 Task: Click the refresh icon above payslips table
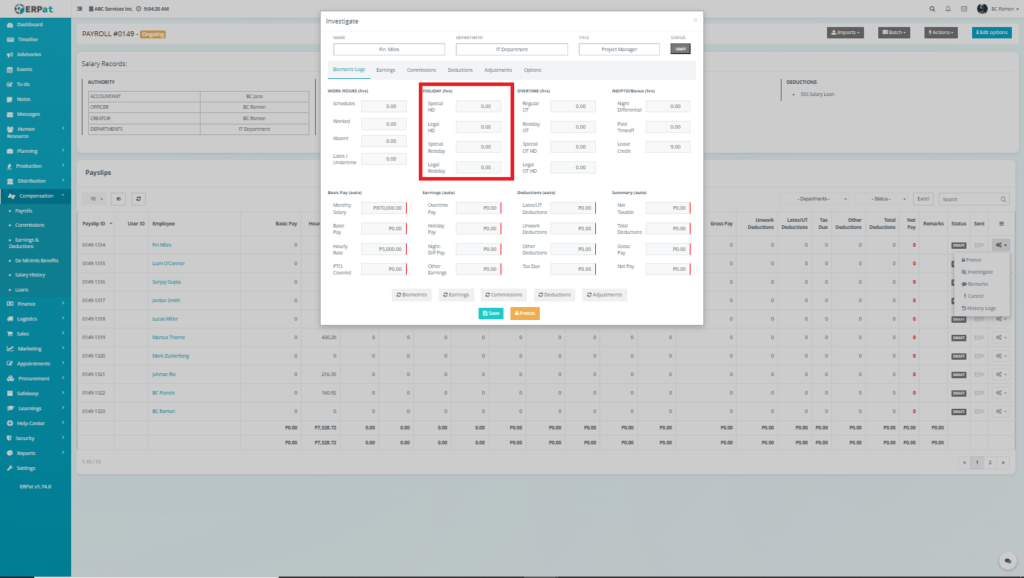tap(139, 199)
